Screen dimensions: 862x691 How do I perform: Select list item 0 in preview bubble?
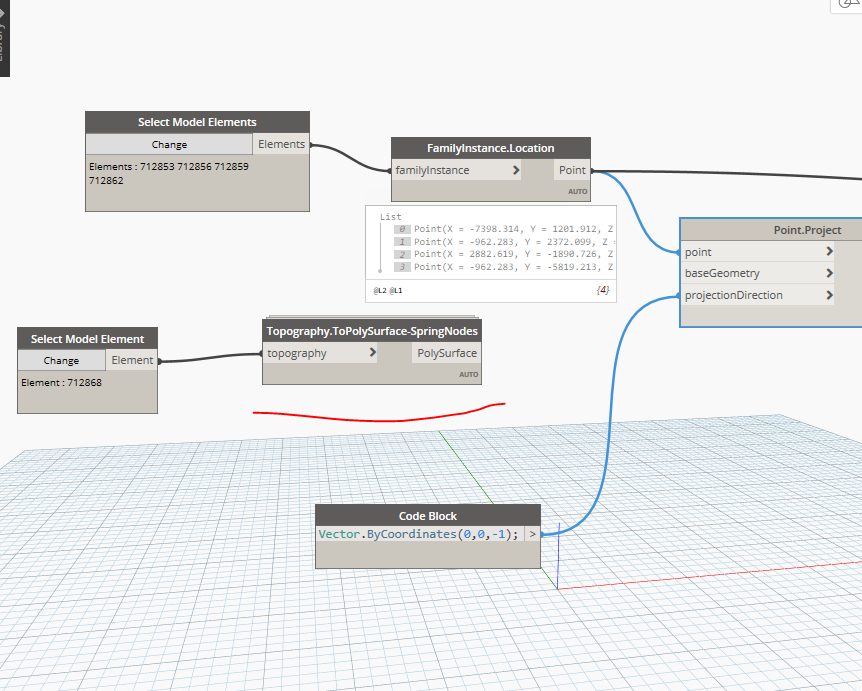click(504, 229)
